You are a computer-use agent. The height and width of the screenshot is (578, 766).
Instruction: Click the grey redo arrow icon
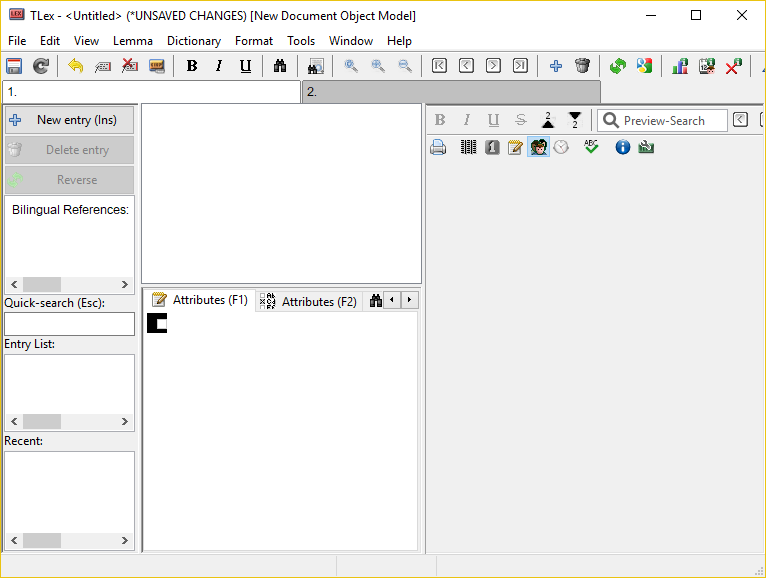(41, 65)
